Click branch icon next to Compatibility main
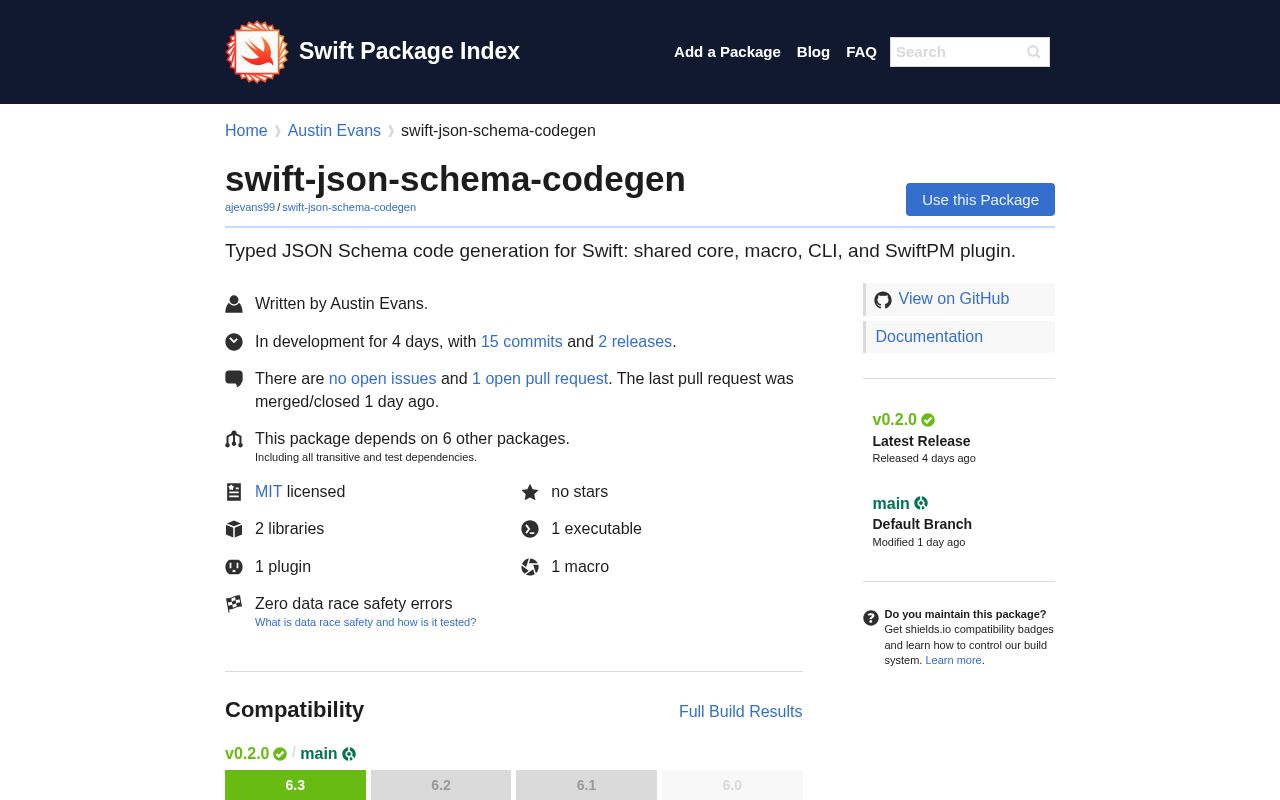 point(349,754)
